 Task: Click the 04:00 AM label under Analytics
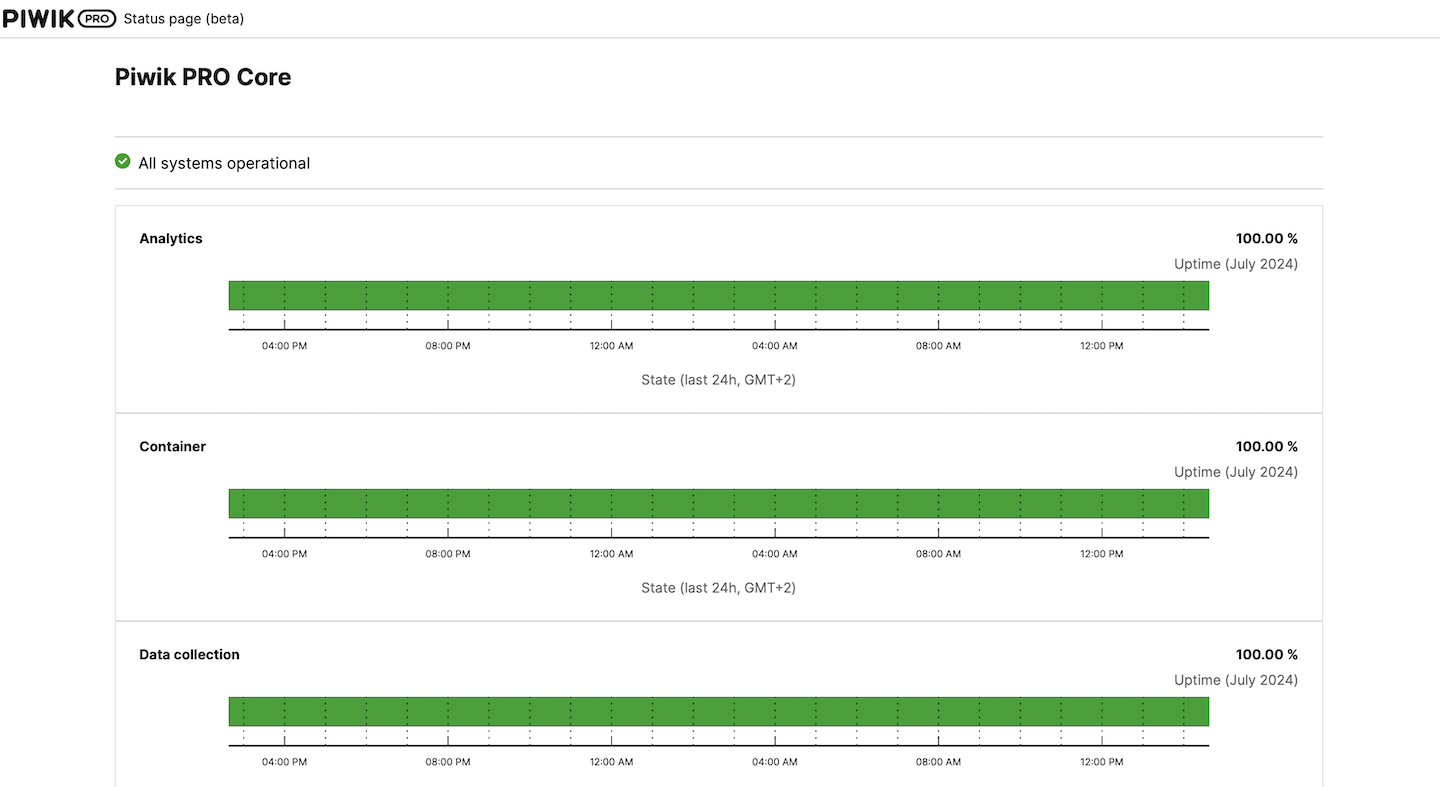tap(775, 346)
